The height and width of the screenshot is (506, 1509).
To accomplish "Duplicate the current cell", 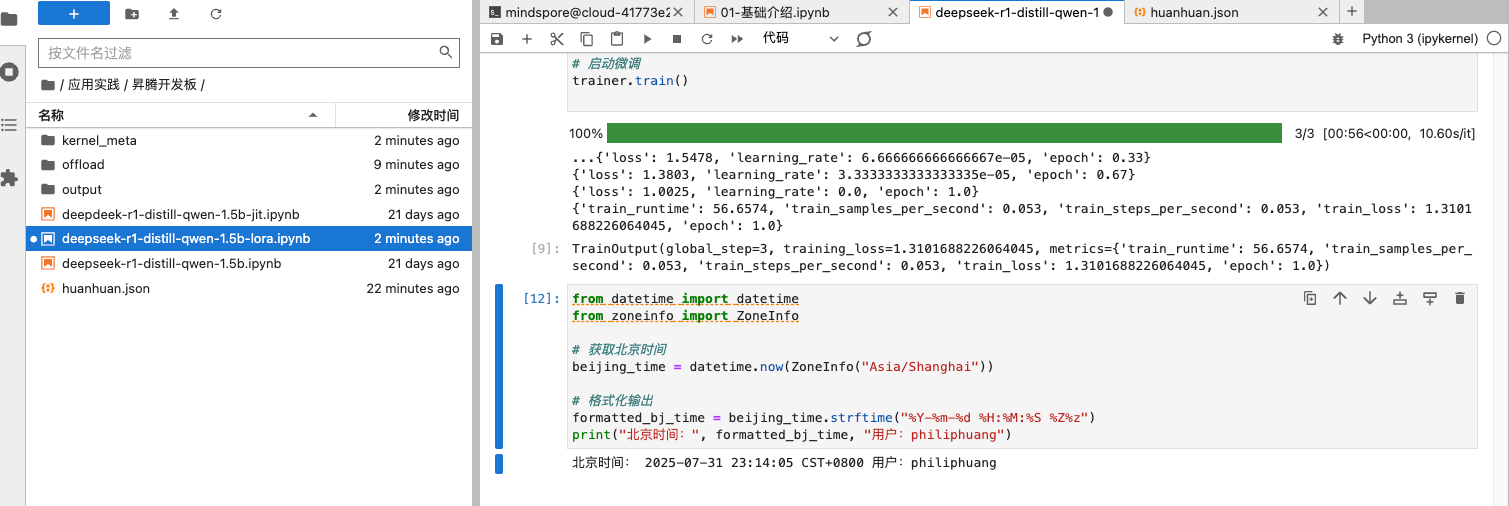I will click(x=1310, y=298).
